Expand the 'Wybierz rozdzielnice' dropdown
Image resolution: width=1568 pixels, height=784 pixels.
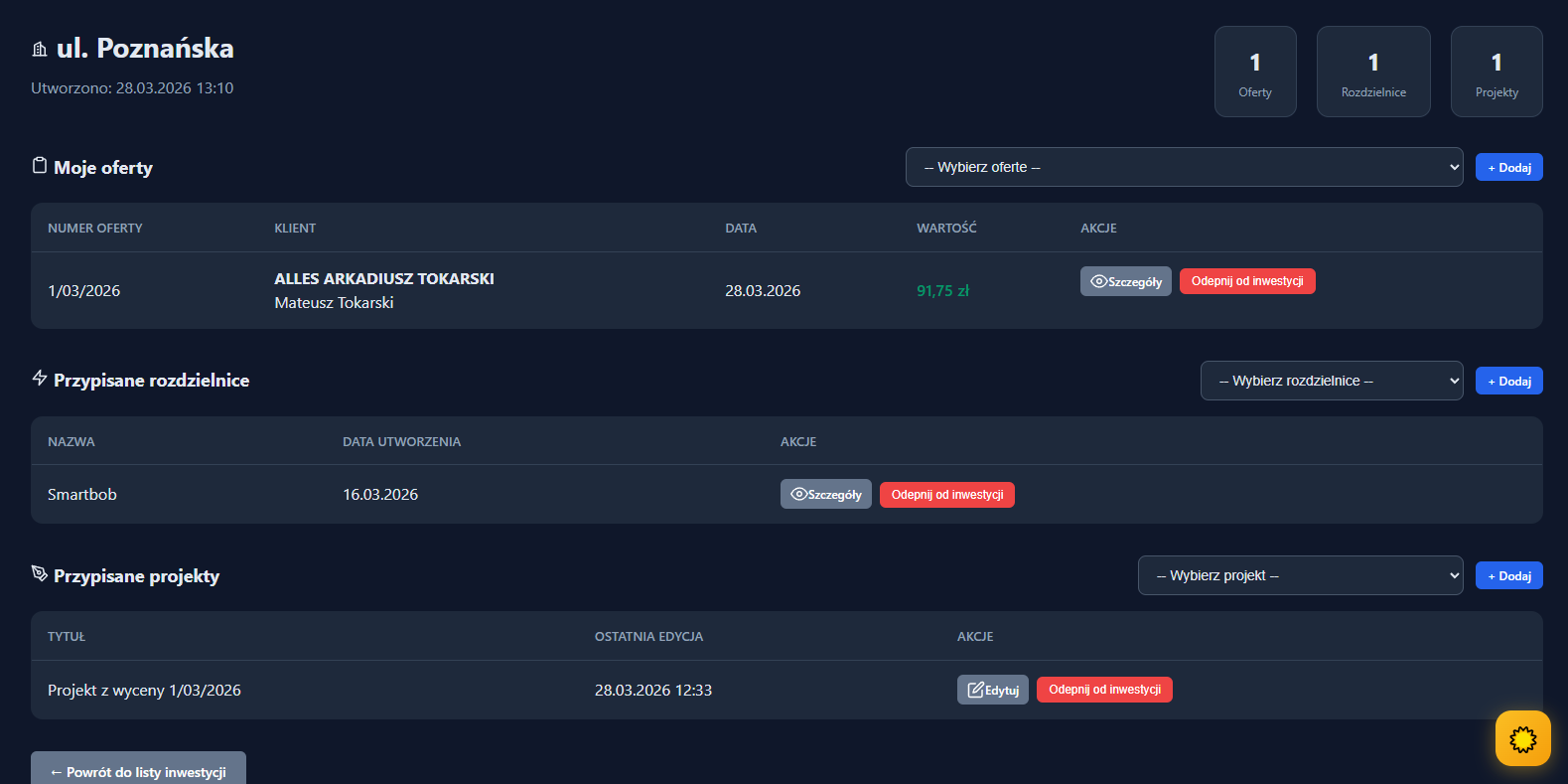(x=1331, y=381)
